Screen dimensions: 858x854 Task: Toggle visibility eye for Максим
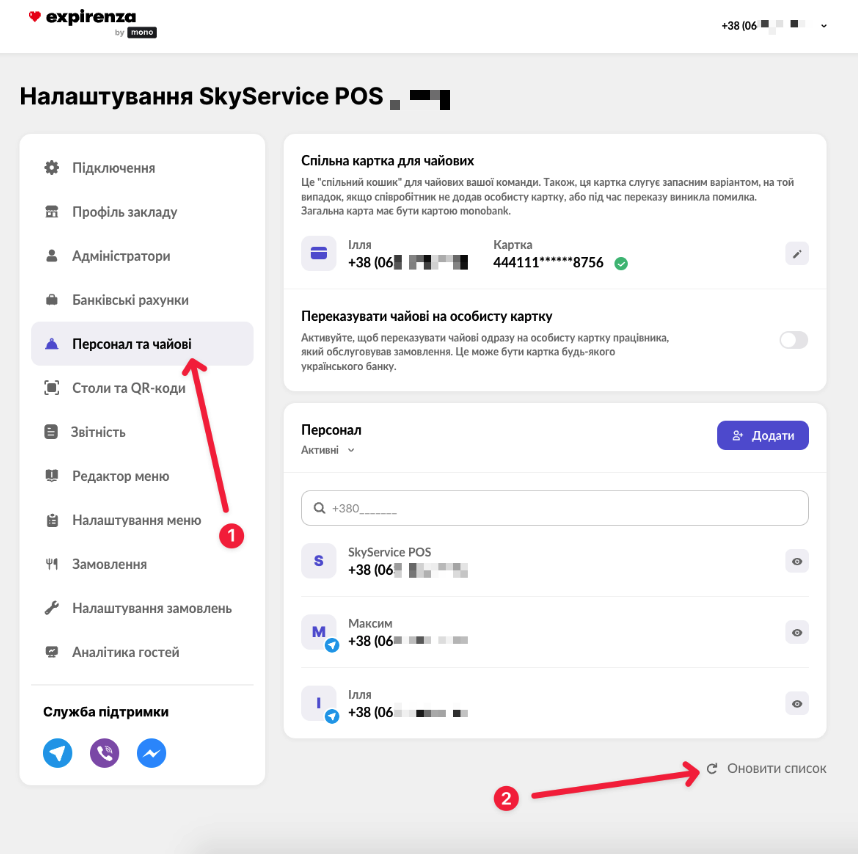click(796, 632)
